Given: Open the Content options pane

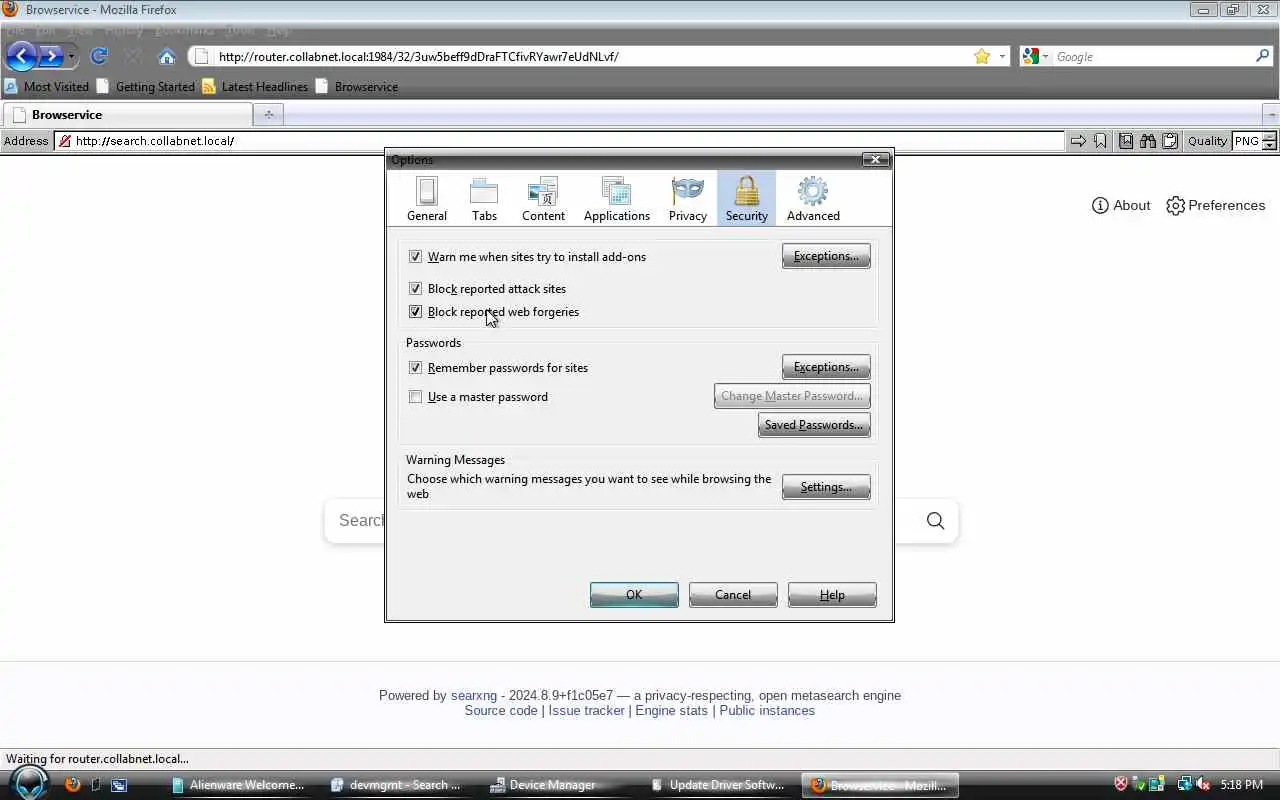Looking at the screenshot, I should (x=543, y=198).
